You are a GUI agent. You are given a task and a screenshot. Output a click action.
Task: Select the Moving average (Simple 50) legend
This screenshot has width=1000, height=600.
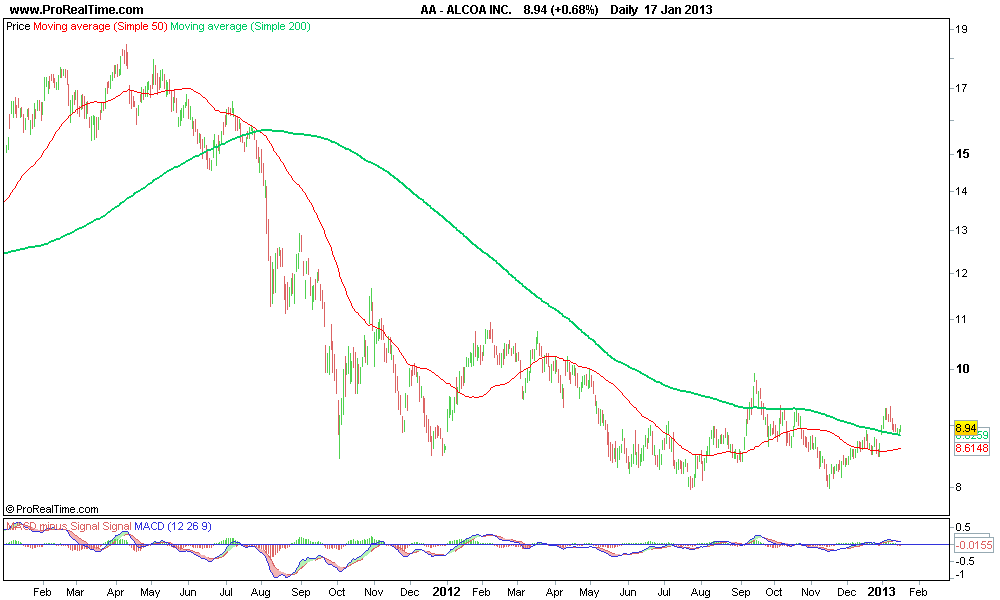[100, 27]
